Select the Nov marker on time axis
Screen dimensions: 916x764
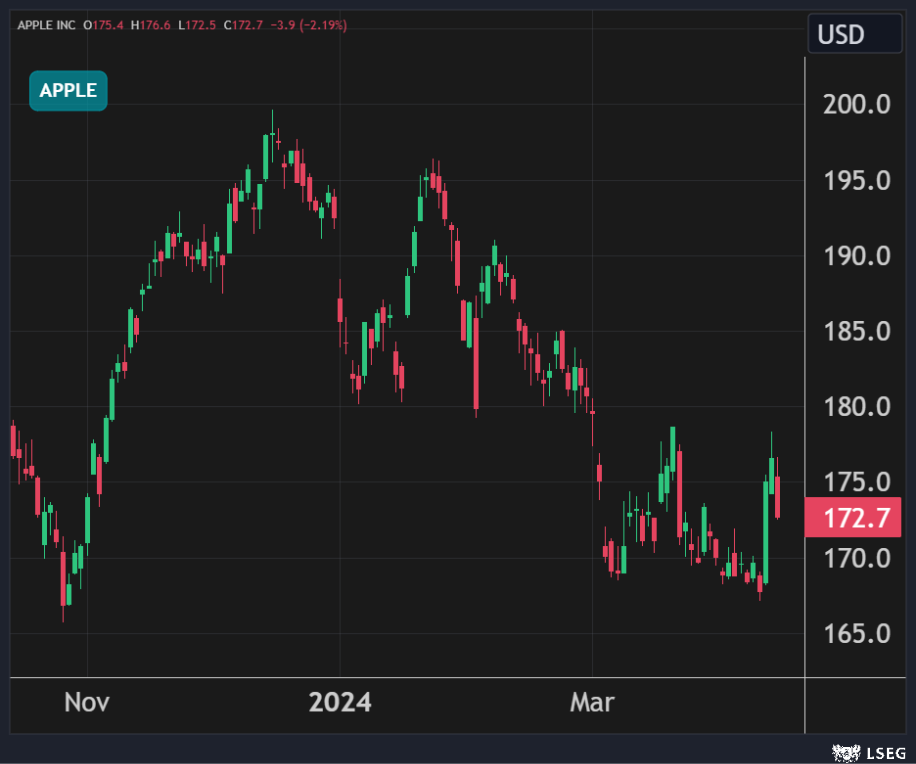(87, 702)
